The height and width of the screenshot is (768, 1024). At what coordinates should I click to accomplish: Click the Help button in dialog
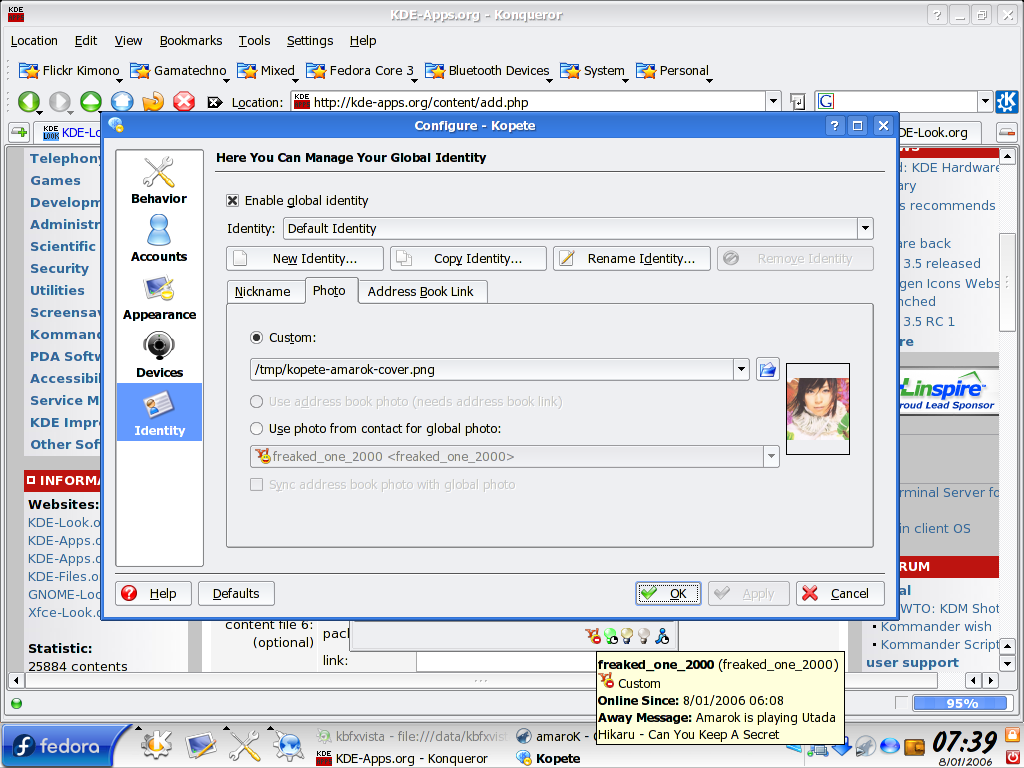click(x=153, y=594)
